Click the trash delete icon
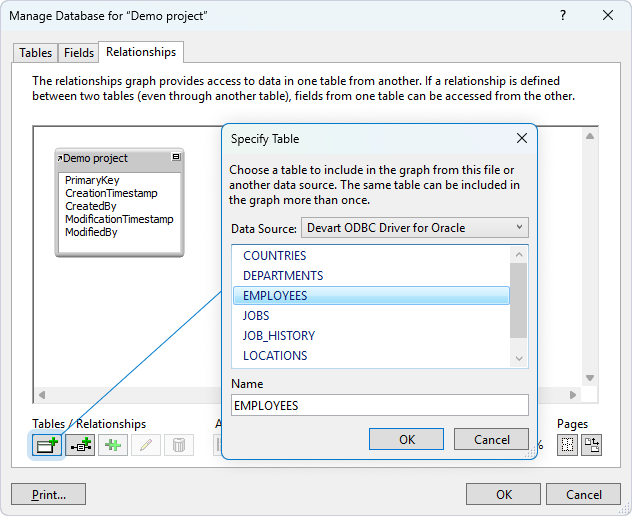Screen dimensions: 632x516 [179, 445]
